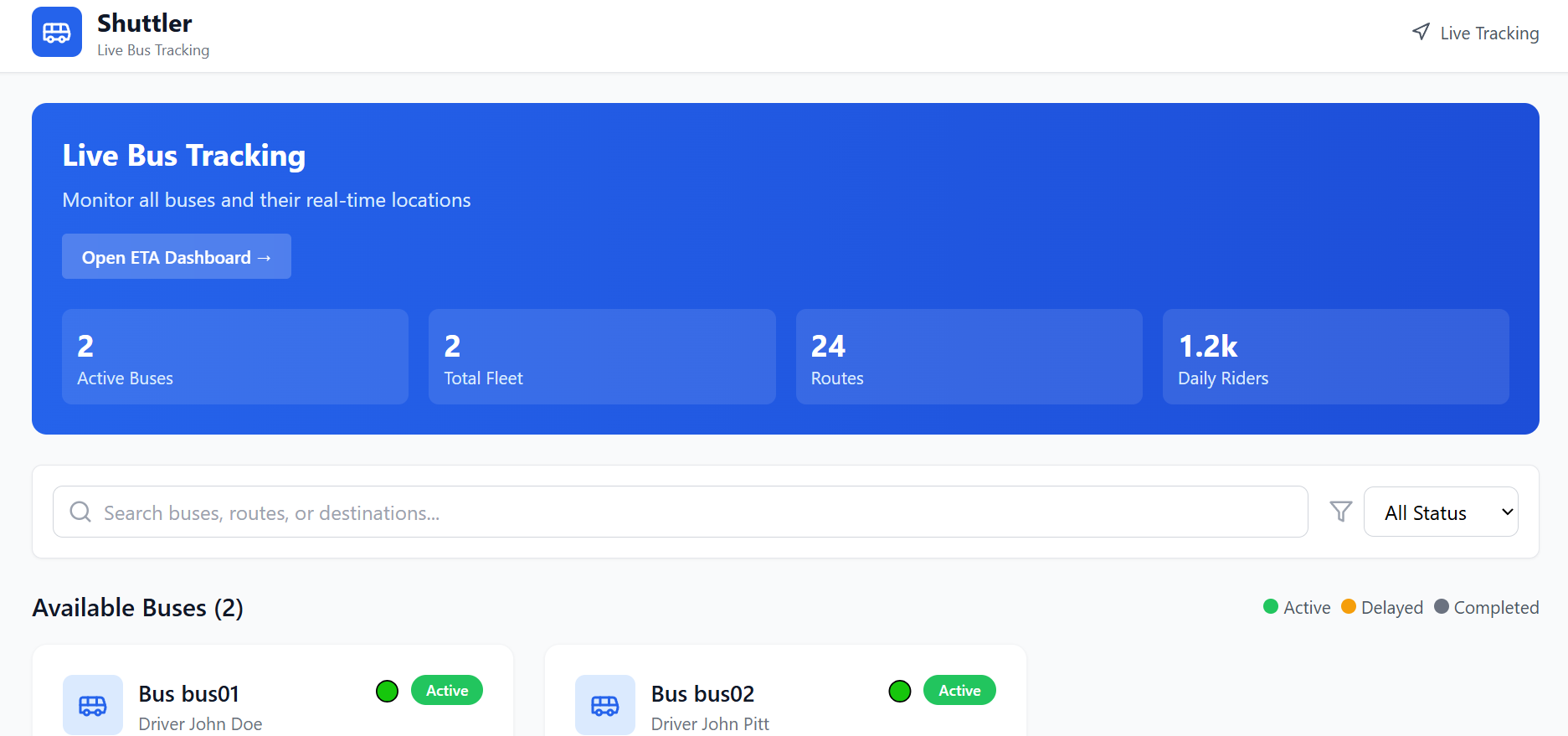The width and height of the screenshot is (1568, 736).
Task: Click the Active badge on bus01 card
Action: click(x=447, y=690)
